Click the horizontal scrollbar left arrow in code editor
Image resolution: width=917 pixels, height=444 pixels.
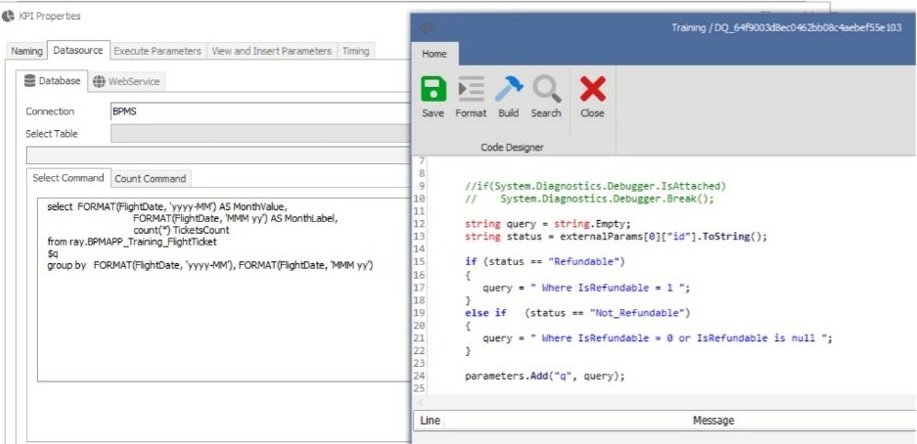[x=419, y=402]
